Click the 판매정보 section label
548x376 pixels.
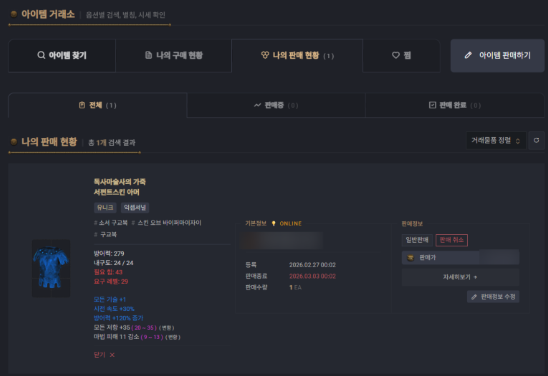(412, 224)
